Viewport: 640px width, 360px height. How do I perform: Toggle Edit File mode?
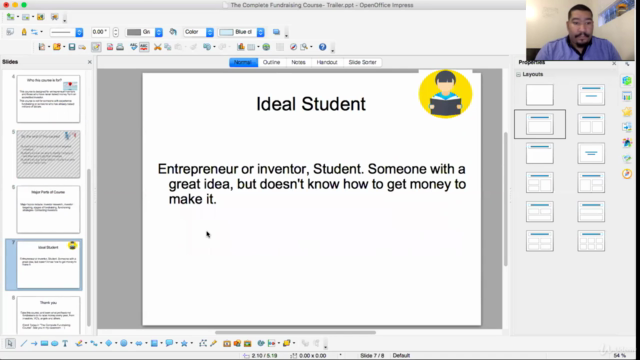(96, 47)
